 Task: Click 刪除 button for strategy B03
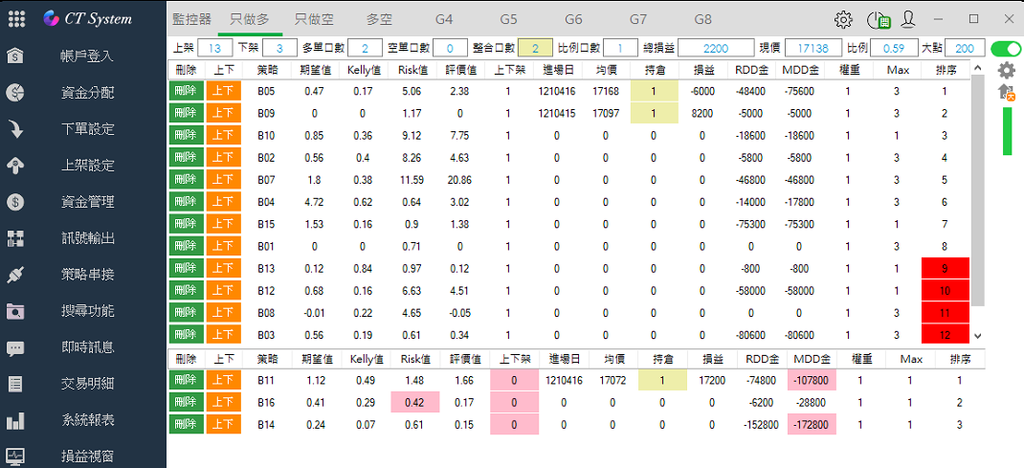[x=186, y=335]
